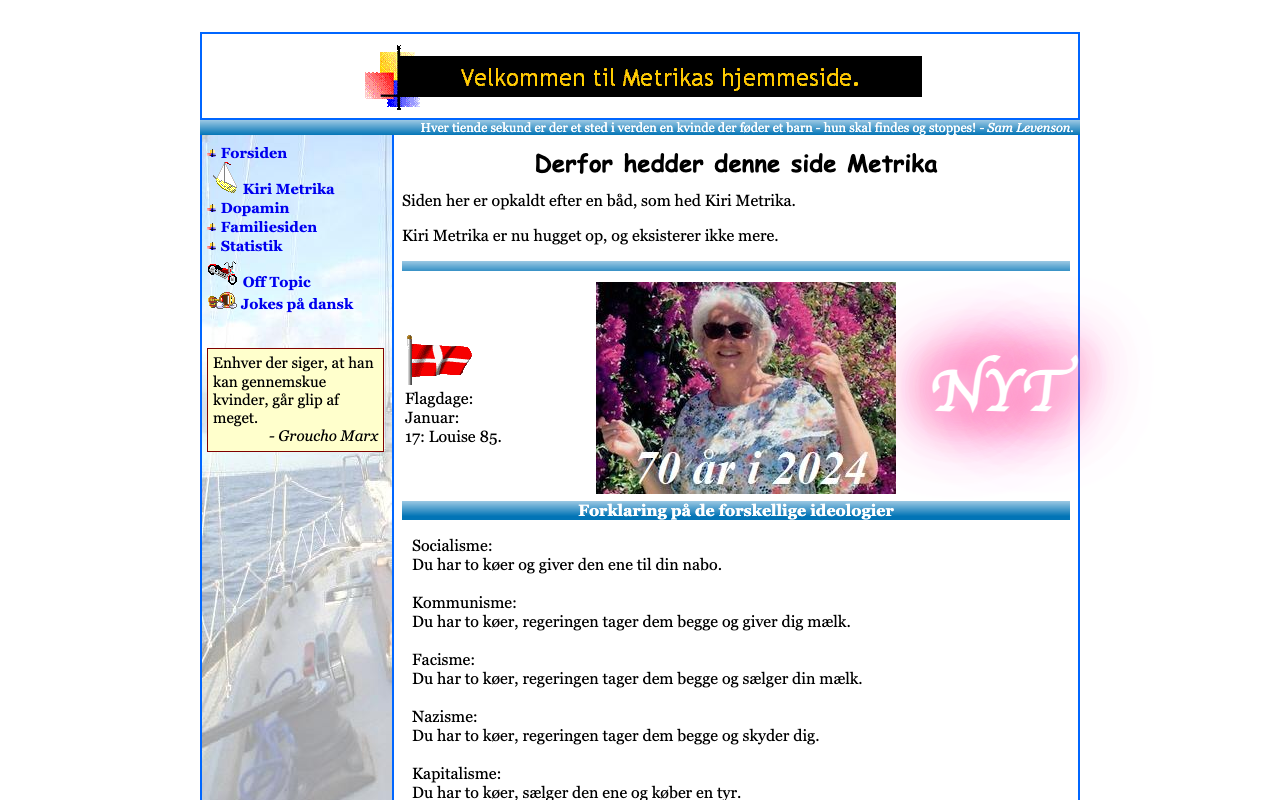The height and width of the screenshot is (800, 1280).
Task: Click the bullet icon next to Forsiden
Action: pyautogui.click(x=212, y=153)
